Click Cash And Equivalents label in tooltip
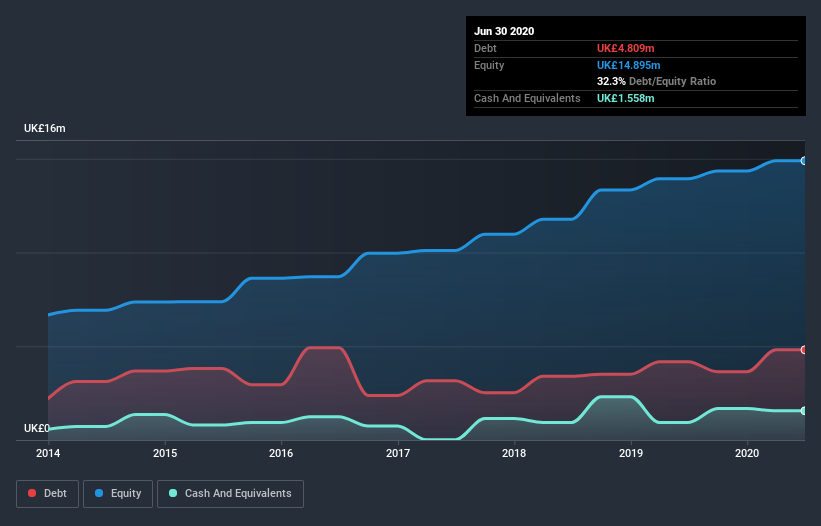The width and height of the screenshot is (821, 526). pyautogui.click(x=527, y=98)
